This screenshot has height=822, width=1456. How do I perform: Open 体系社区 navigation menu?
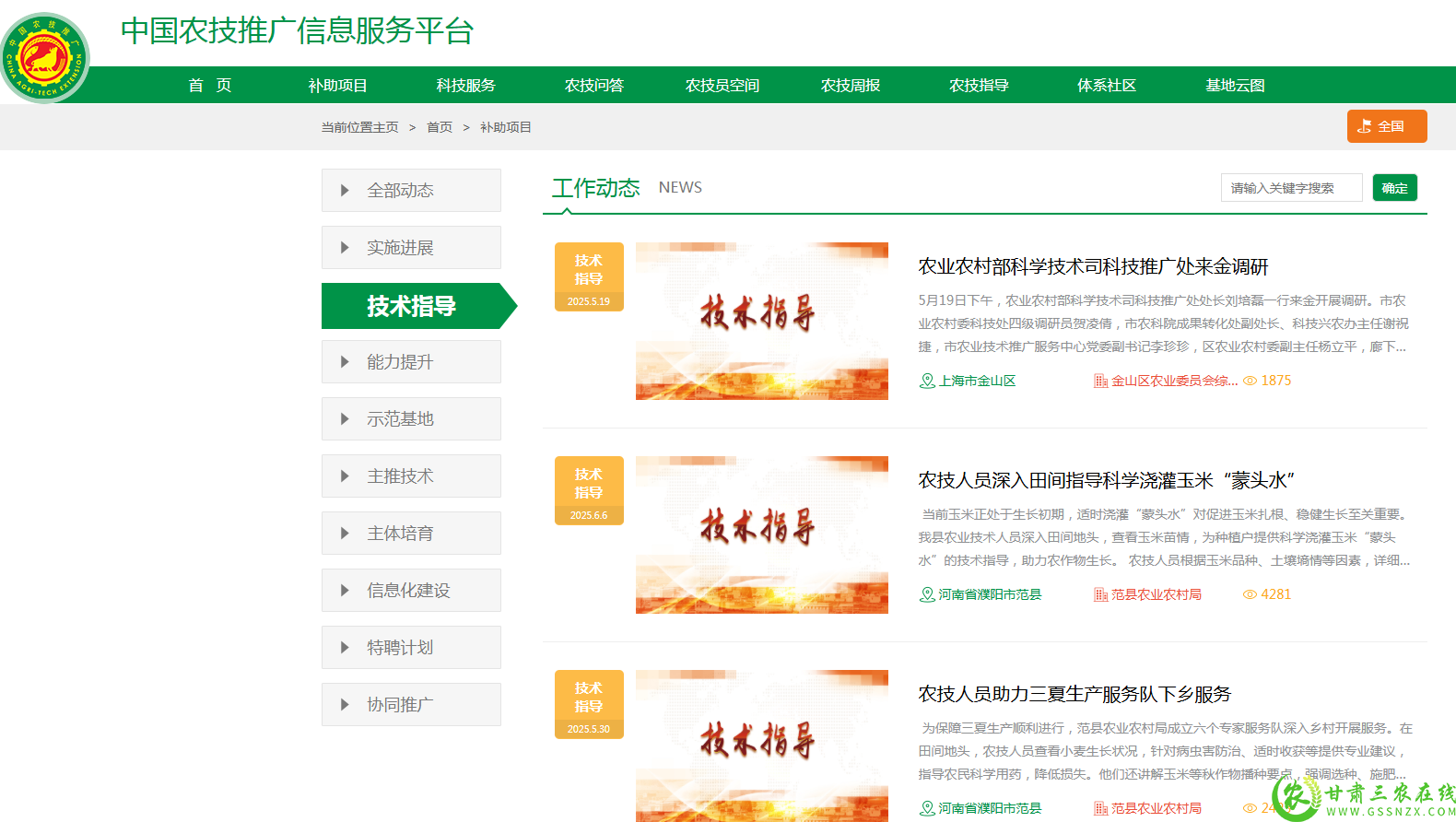[1107, 85]
